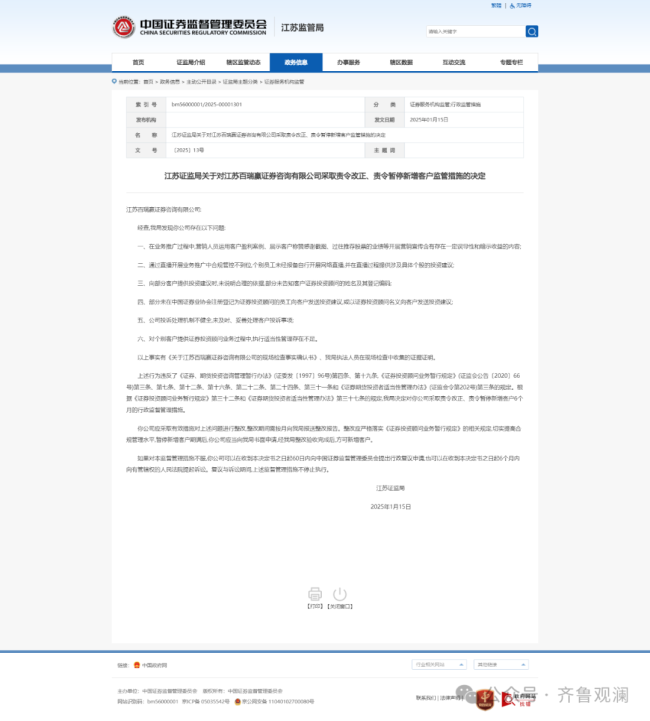Screen dimensions: 650x721
Task: Click 证监局主题分类 in the breadcrumb
Action: [x=240, y=82]
